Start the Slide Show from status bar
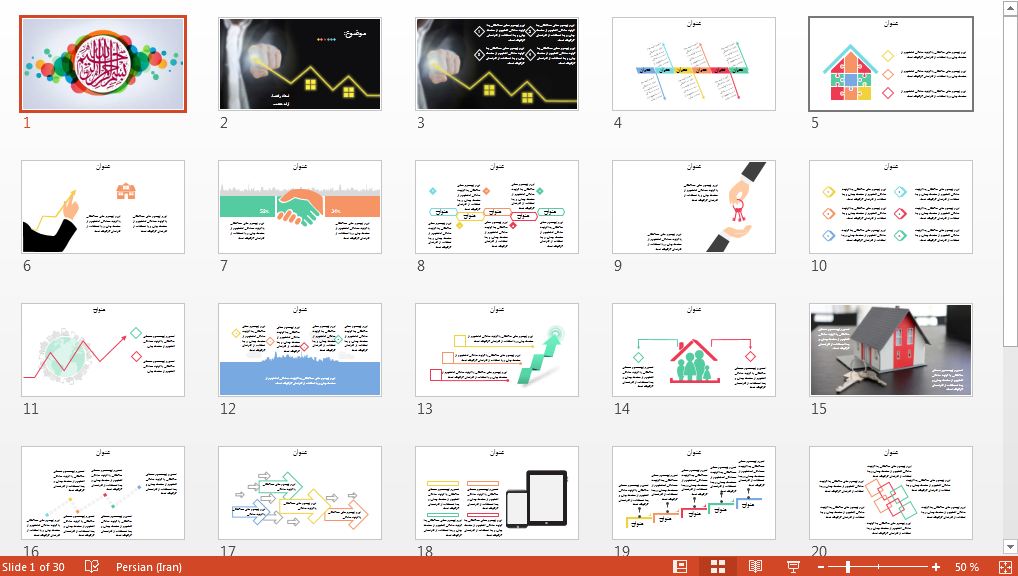Image resolution: width=1018 pixels, height=576 pixels. click(x=793, y=567)
